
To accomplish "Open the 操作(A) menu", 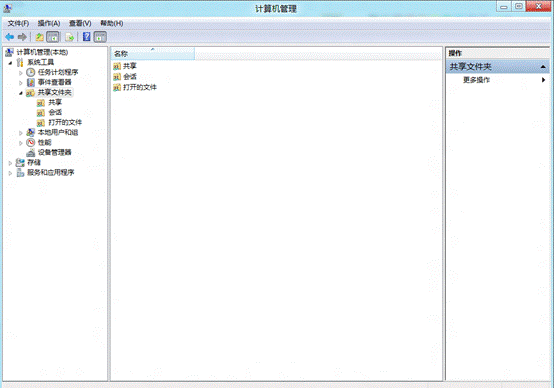I will click(x=49, y=23).
